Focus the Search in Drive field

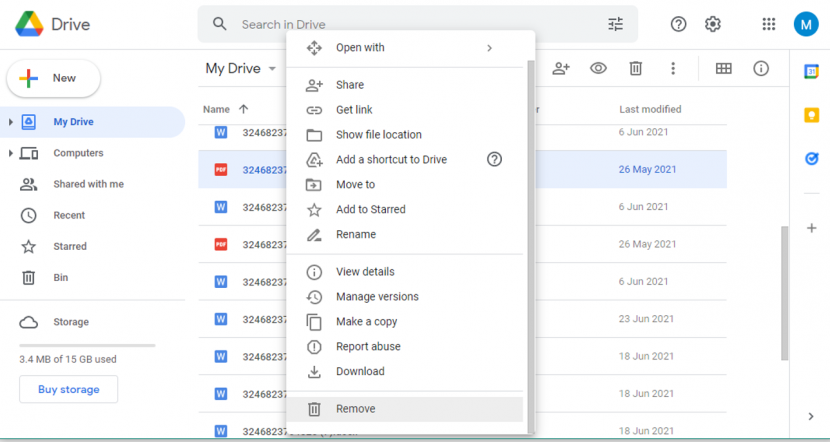click(x=417, y=24)
